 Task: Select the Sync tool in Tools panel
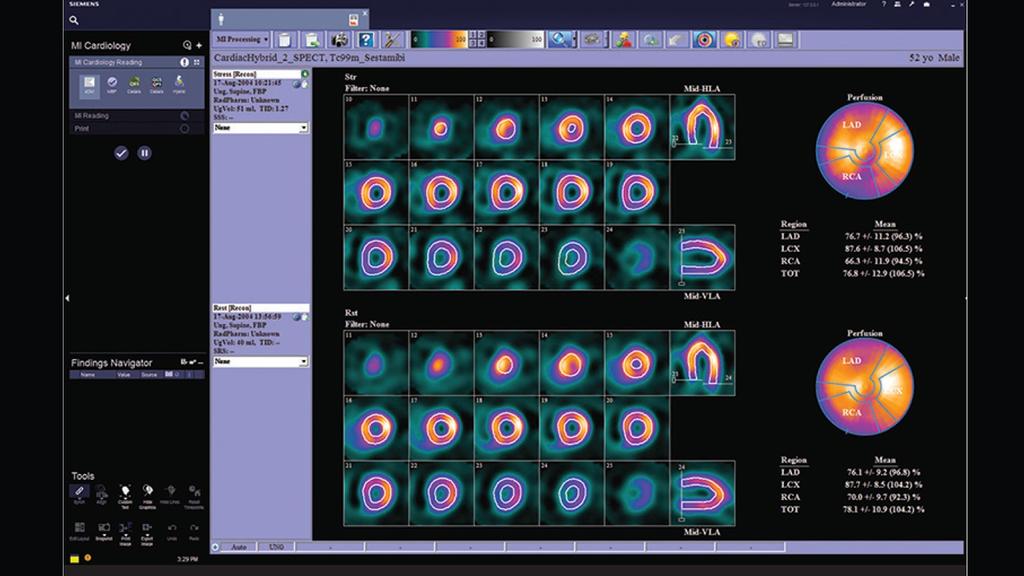80,491
